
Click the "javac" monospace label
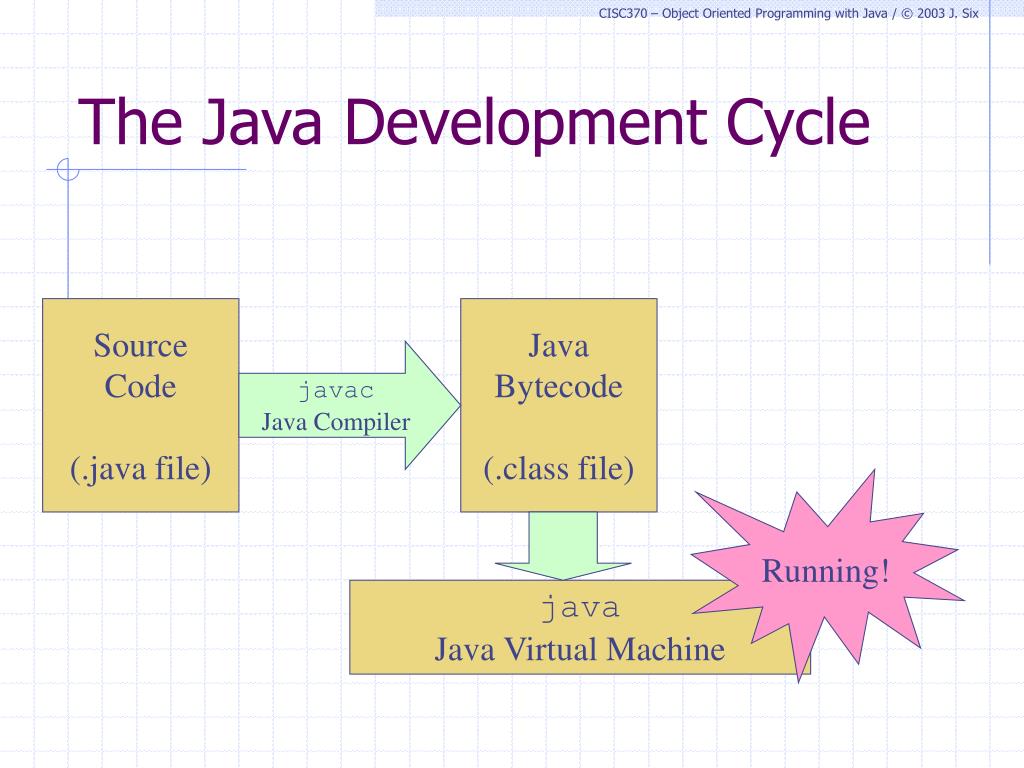336,391
